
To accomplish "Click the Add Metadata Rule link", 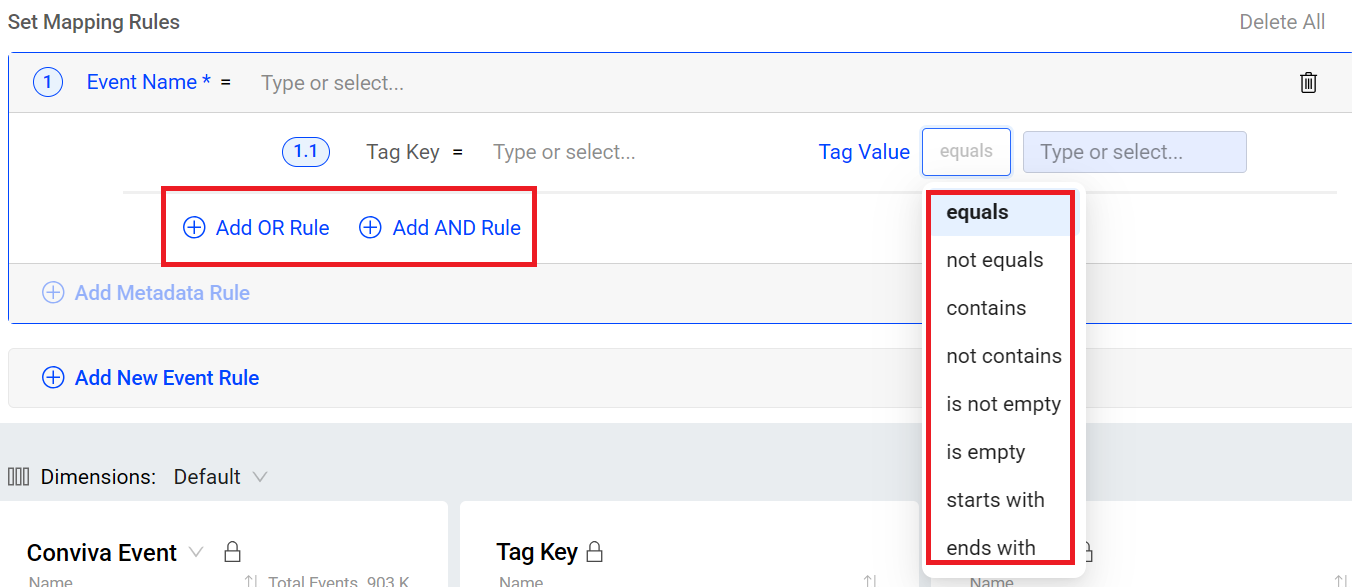I will pyautogui.click(x=162, y=293).
